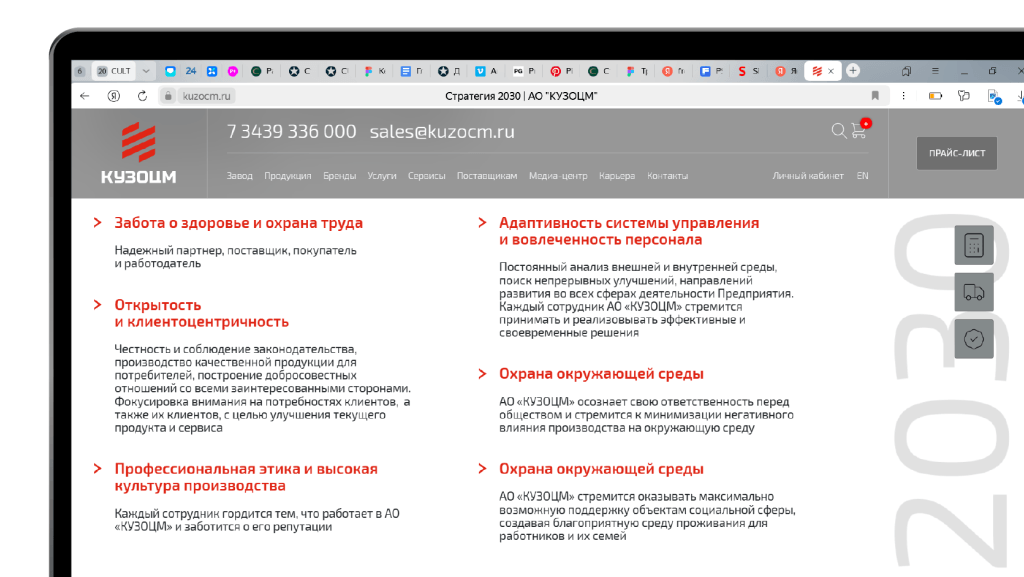Open the Yandex home button in toolbar
This screenshot has width=1024, height=577.
(x=114, y=96)
